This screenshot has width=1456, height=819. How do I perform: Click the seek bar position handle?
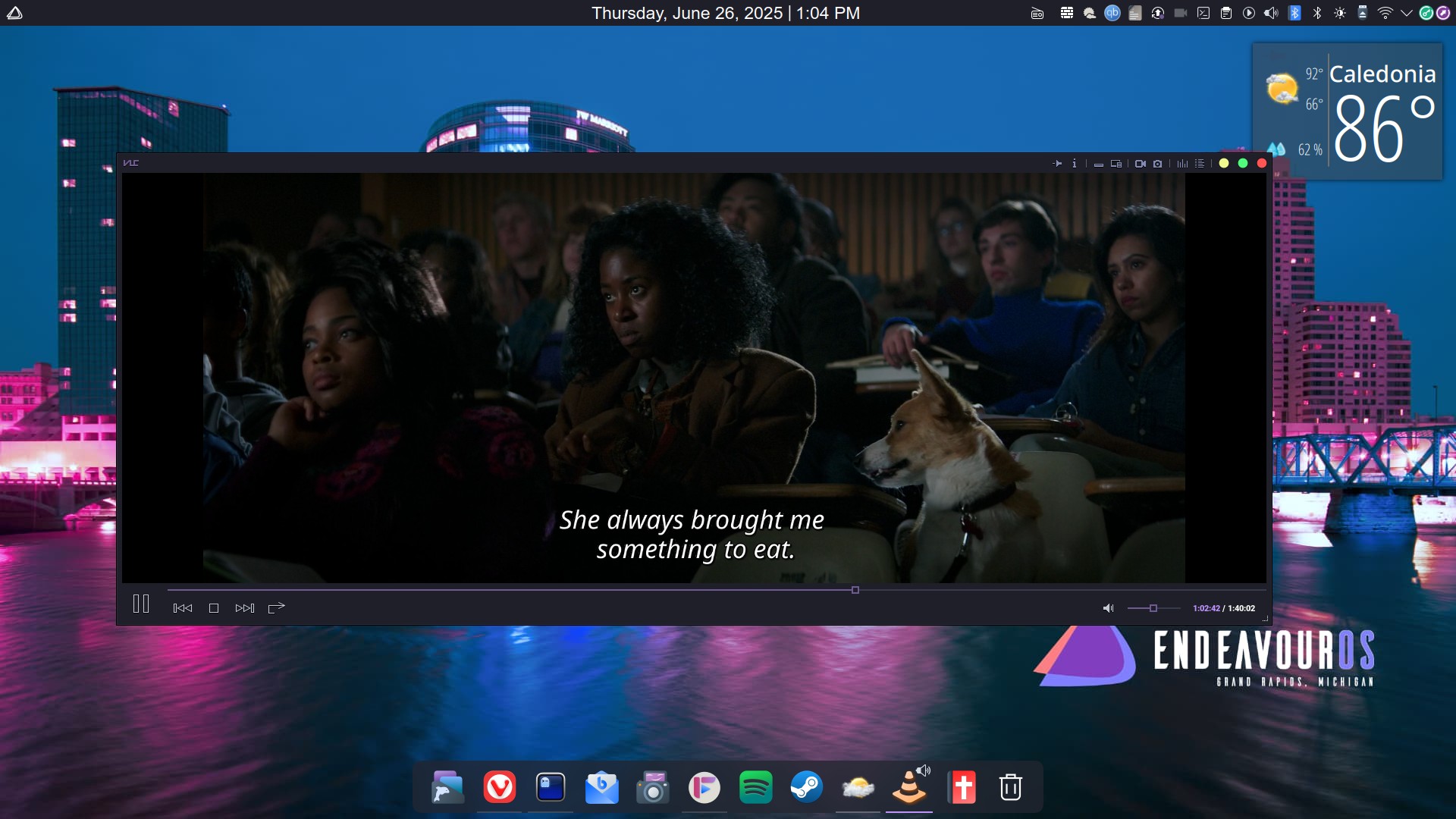point(855,590)
